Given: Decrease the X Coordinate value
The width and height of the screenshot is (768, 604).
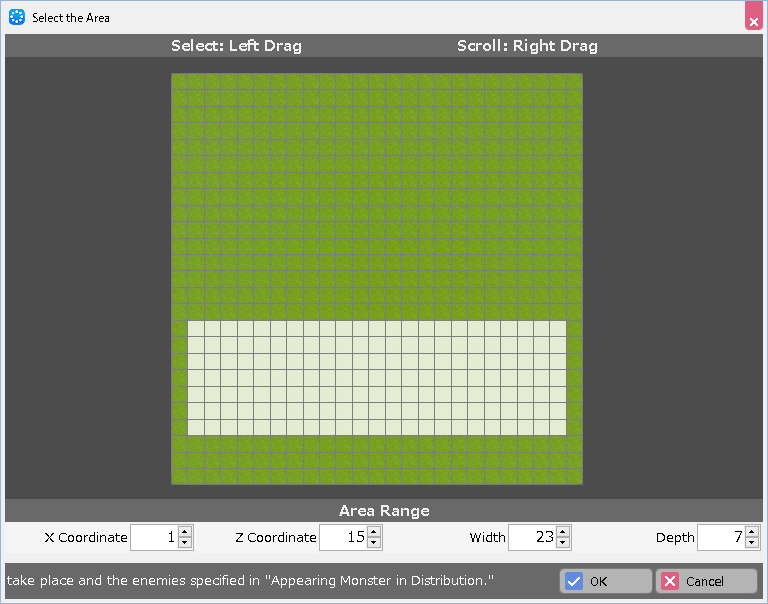Looking at the screenshot, I should click(x=185, y=543).
